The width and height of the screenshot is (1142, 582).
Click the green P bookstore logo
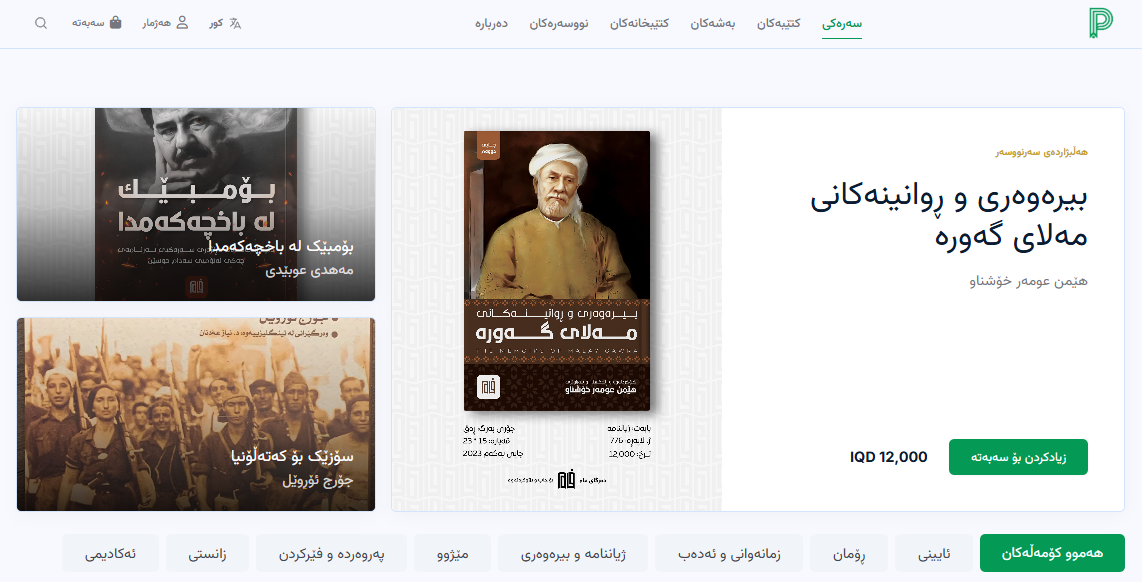click(1100, 23)
